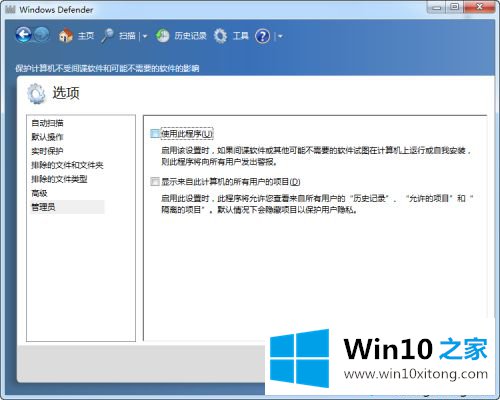The width and height of the screenshot is (500, 400).
Task: Click the forward navigation arrow
Action: click(42, 35)
